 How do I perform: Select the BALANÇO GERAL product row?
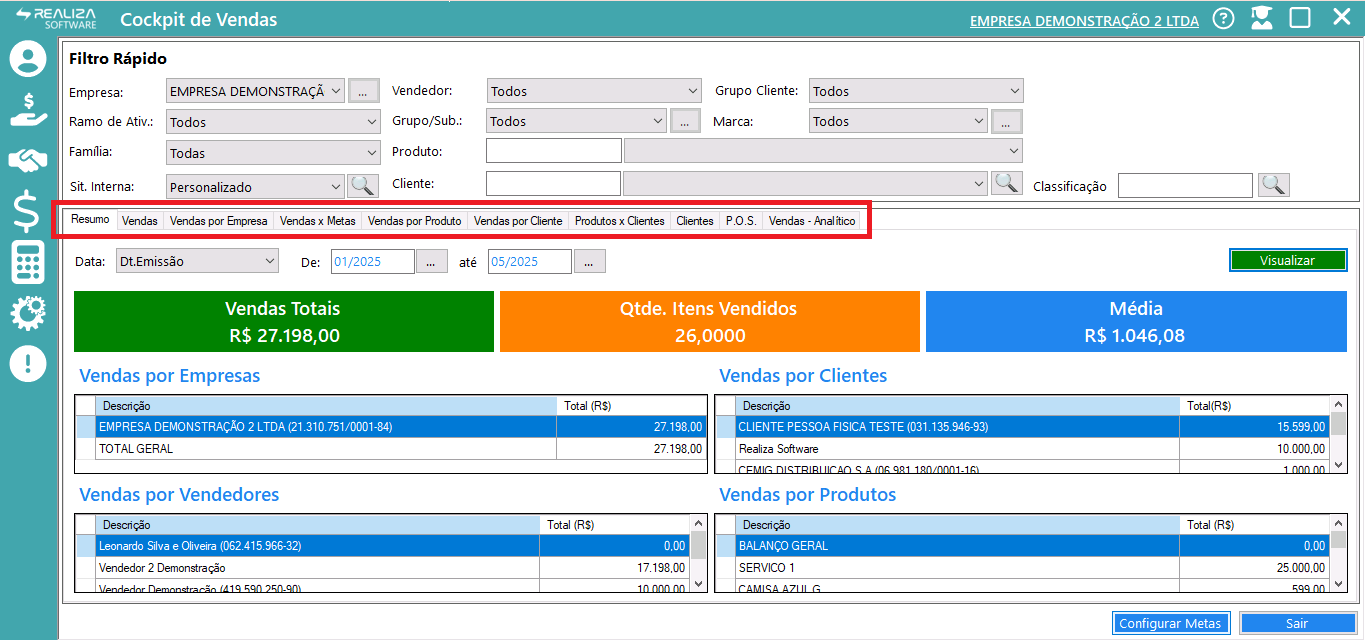1022,546
